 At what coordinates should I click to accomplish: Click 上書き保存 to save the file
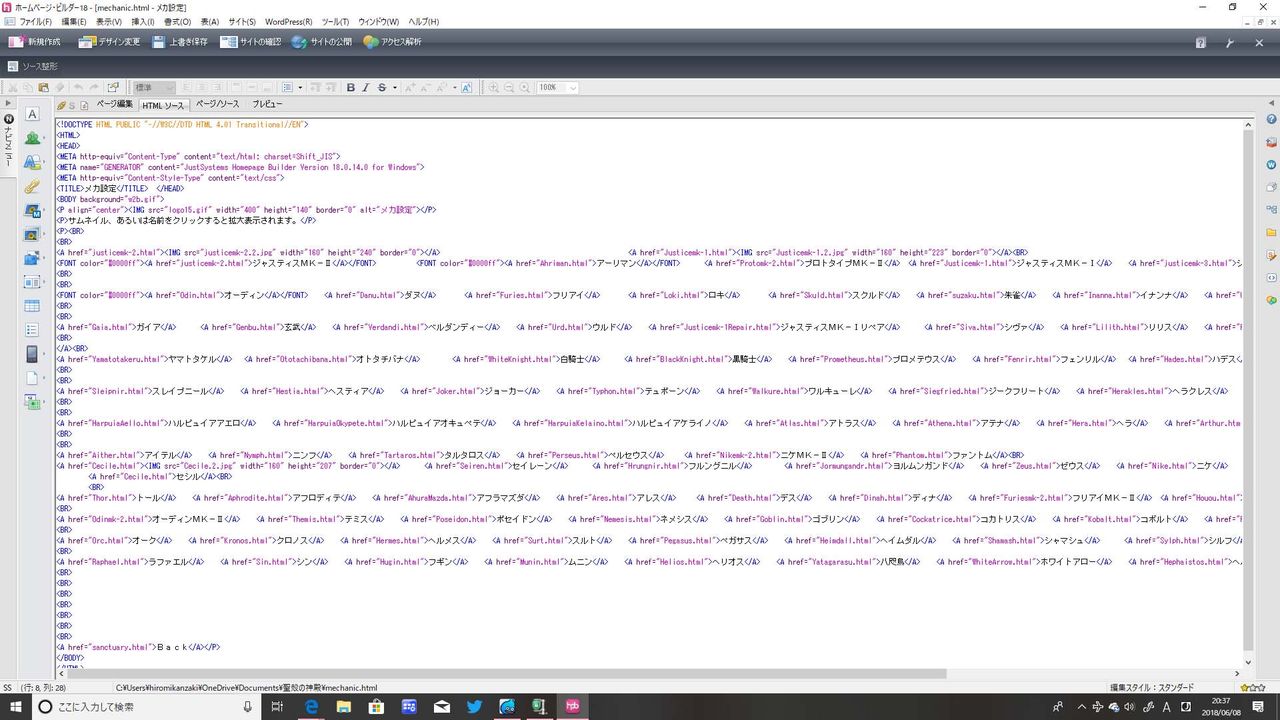(x=179, y=42)
